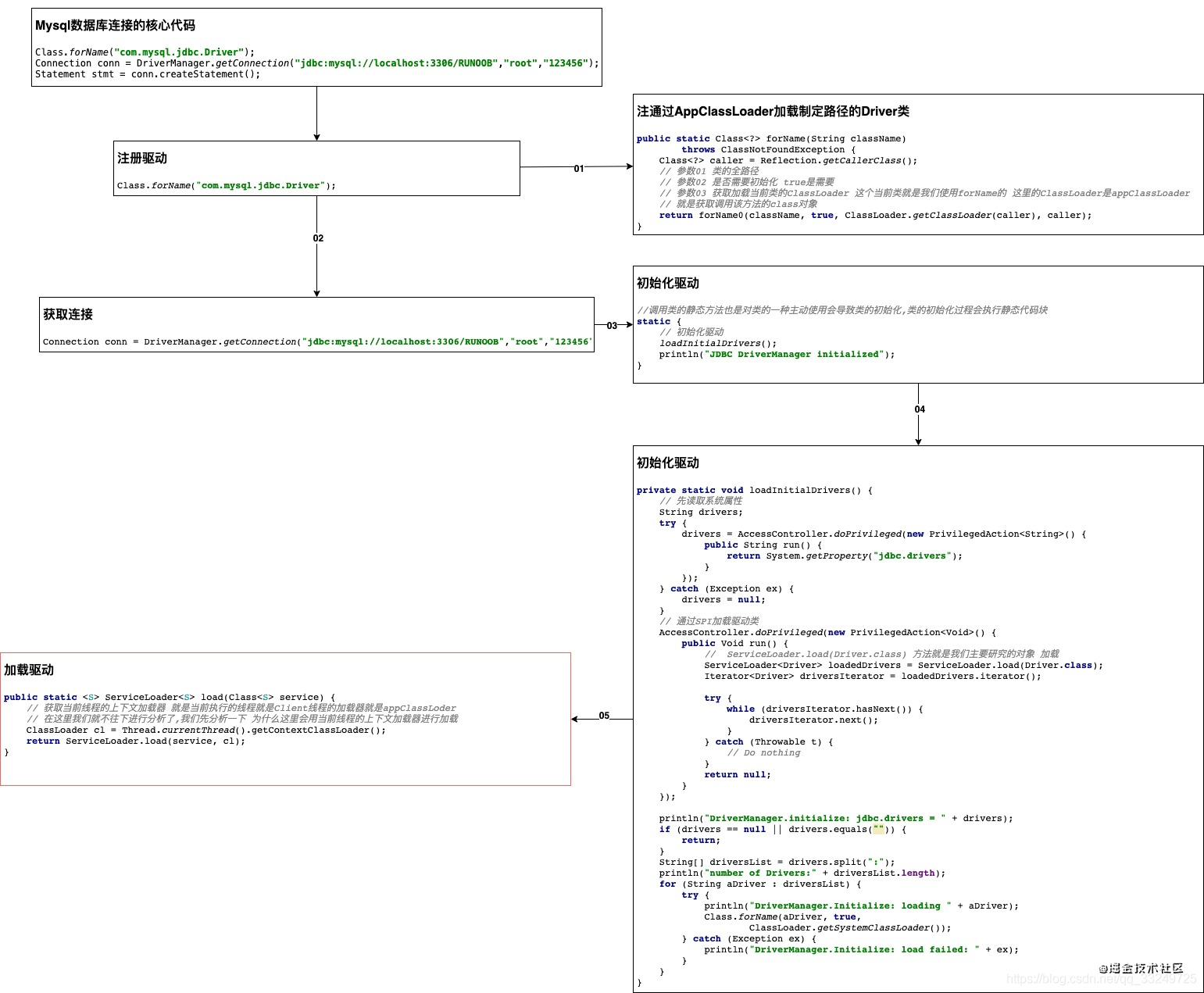Click "ClassLoader.getSystemClassLoader());" line

coord(850,927)
